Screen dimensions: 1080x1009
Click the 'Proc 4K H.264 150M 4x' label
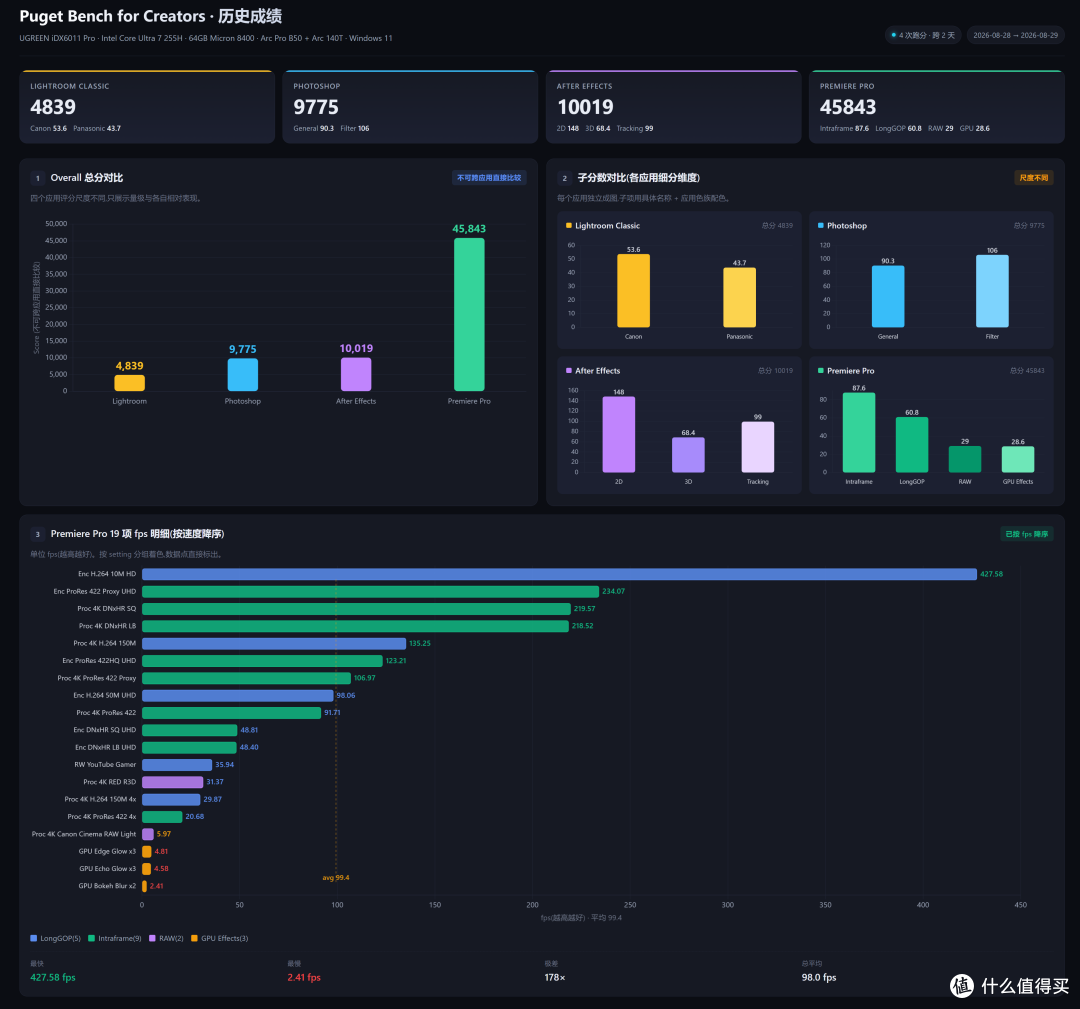coord(101,800)
